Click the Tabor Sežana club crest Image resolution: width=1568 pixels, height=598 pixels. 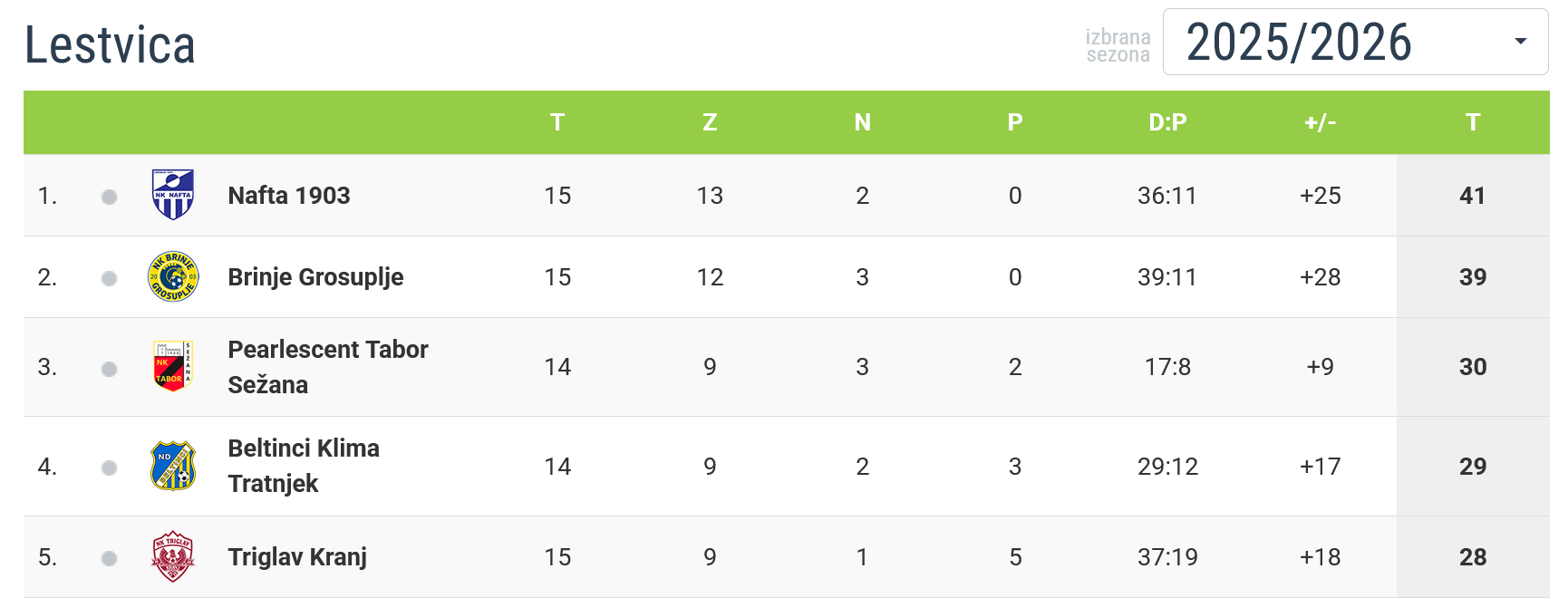pyautogui.click(x=172, y=367)
